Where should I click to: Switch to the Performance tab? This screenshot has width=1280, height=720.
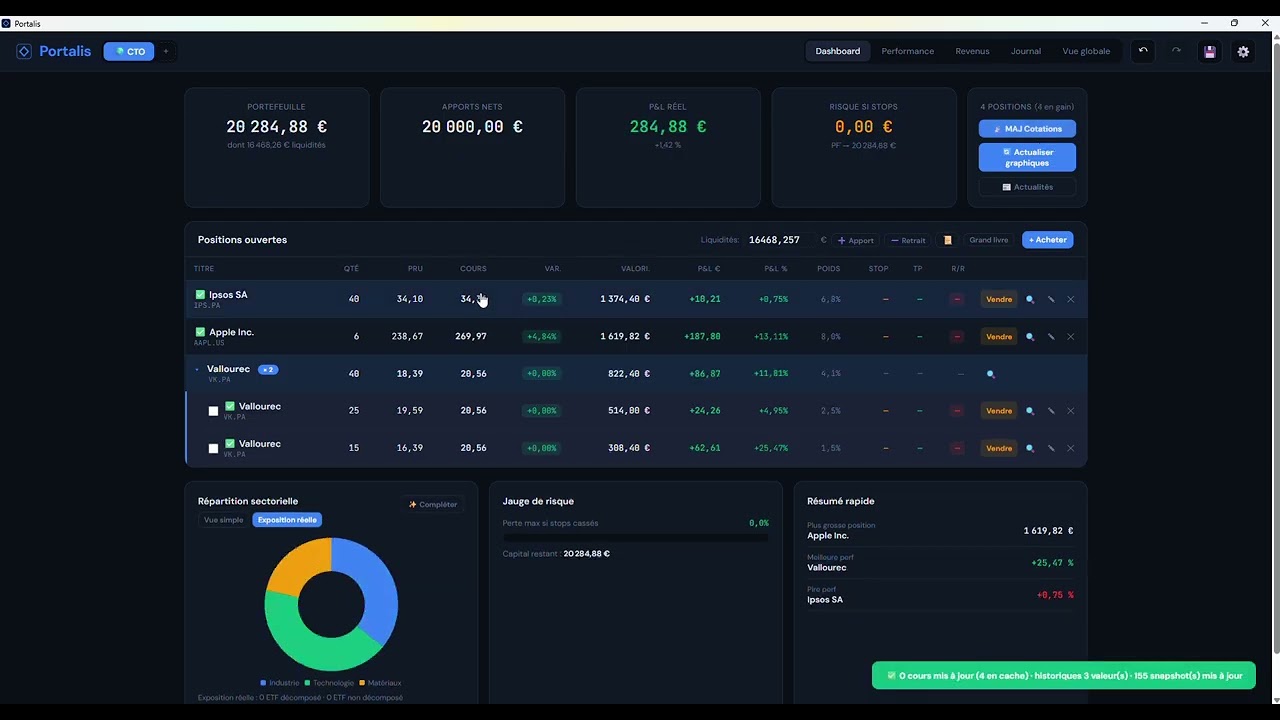[908, 51]
